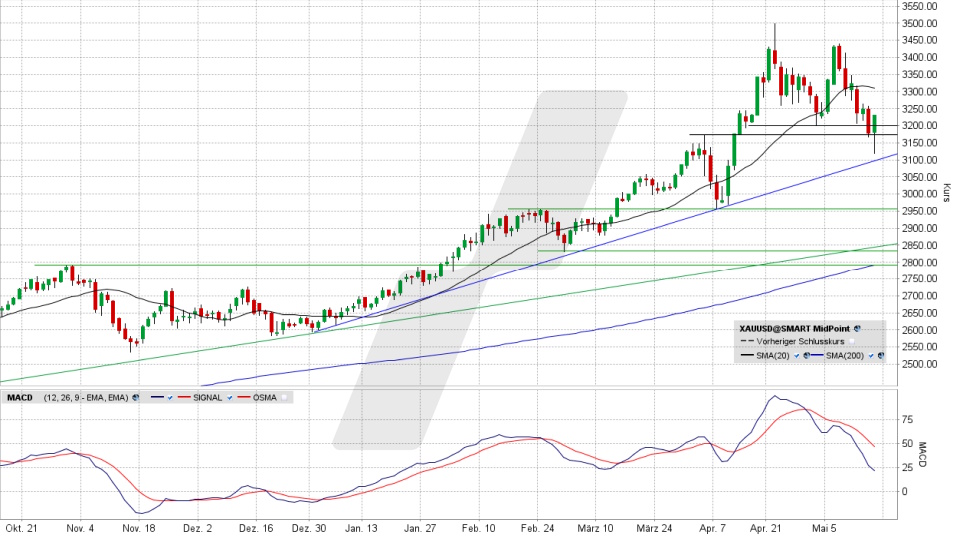
Task: Click the 2500.00 price axis label
Action: pyautogui.click(x=920, y=364)
